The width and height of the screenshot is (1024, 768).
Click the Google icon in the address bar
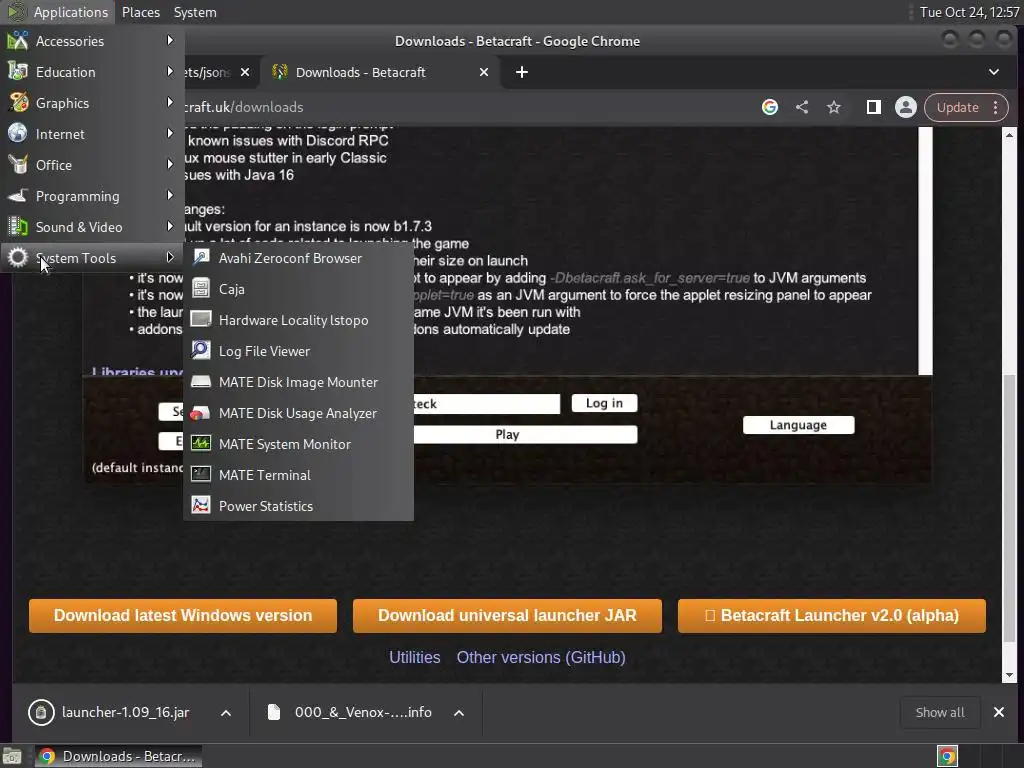(x=770, y=107)
